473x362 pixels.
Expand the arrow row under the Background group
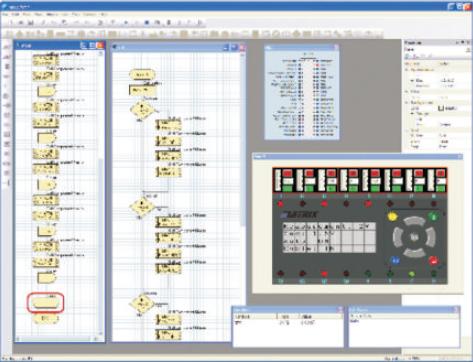(x=412, y=114)
